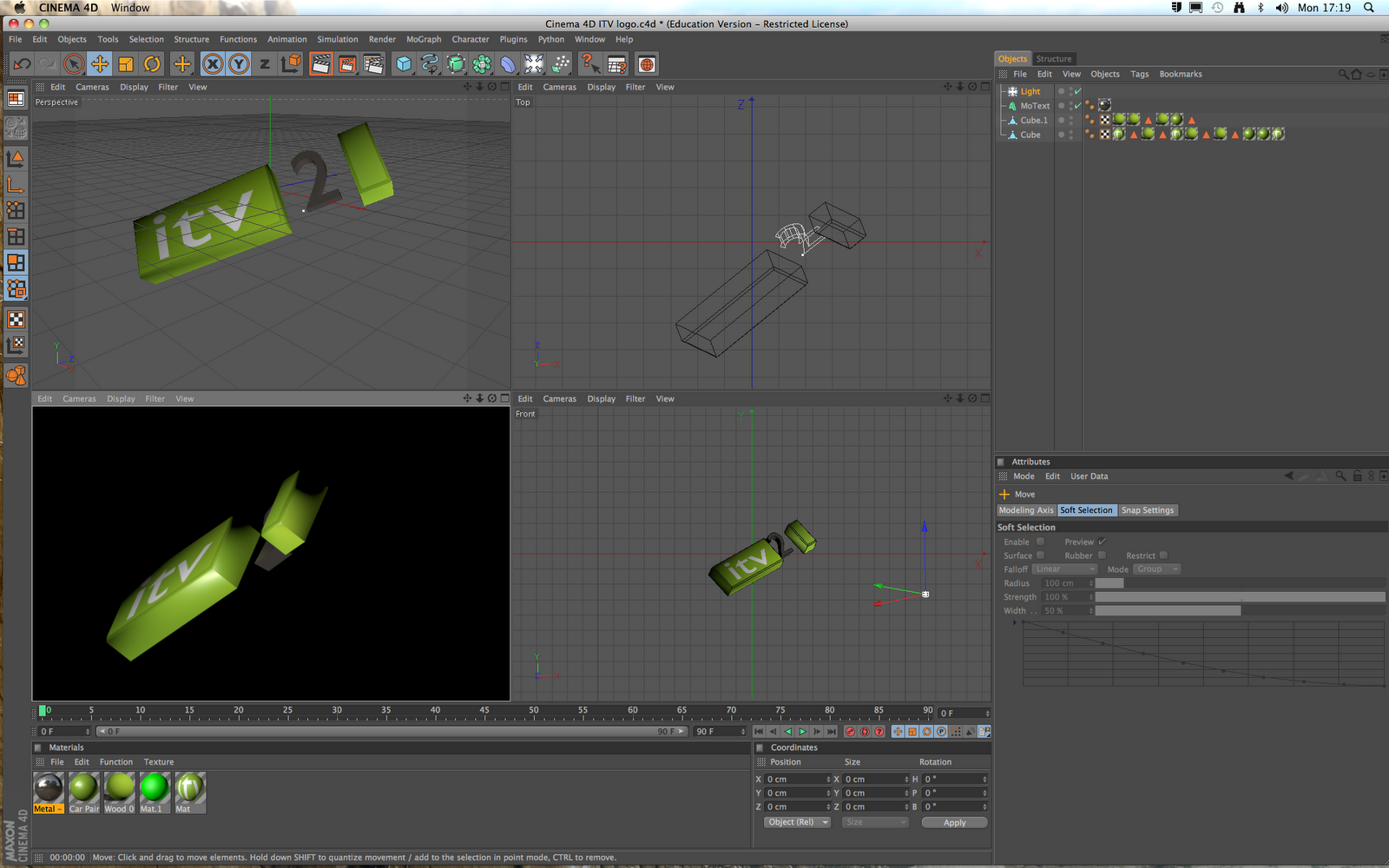The width and height of the screenshot is (1389, 868).
Task: Toggle the Surface checkbox
Action: pos(1040,556)
